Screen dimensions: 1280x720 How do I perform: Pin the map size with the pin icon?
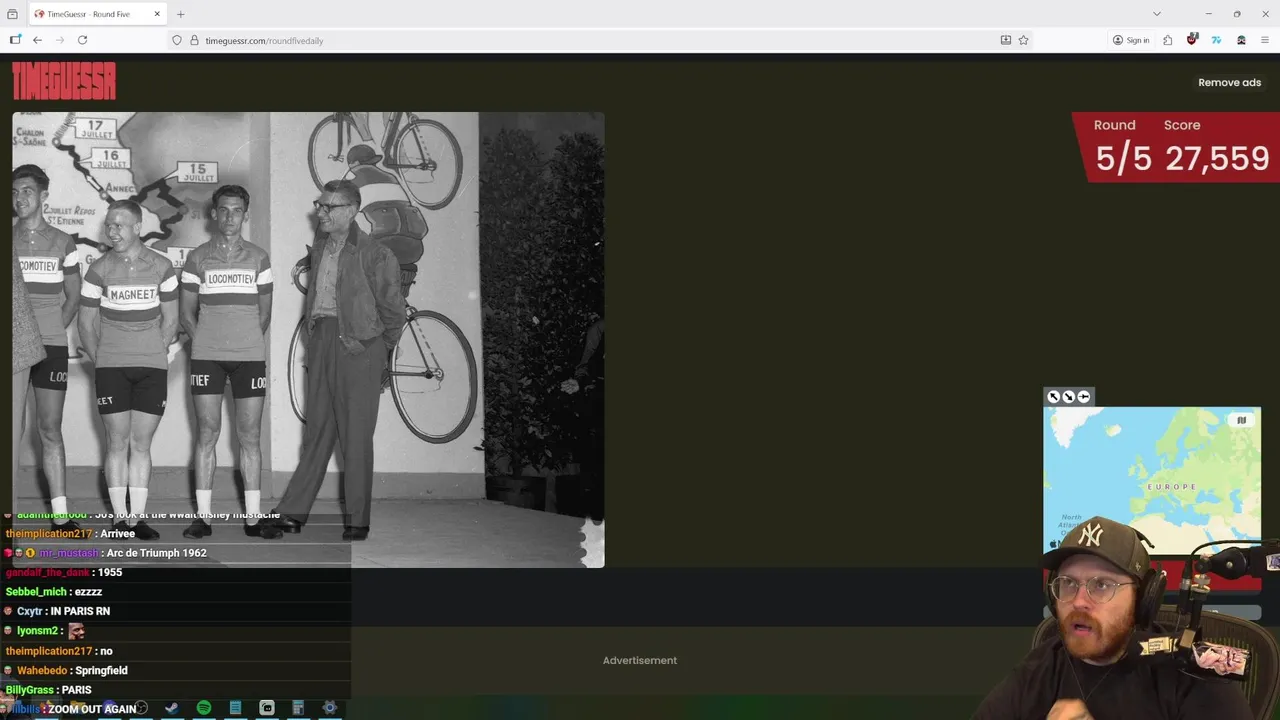pos(1083,397)
